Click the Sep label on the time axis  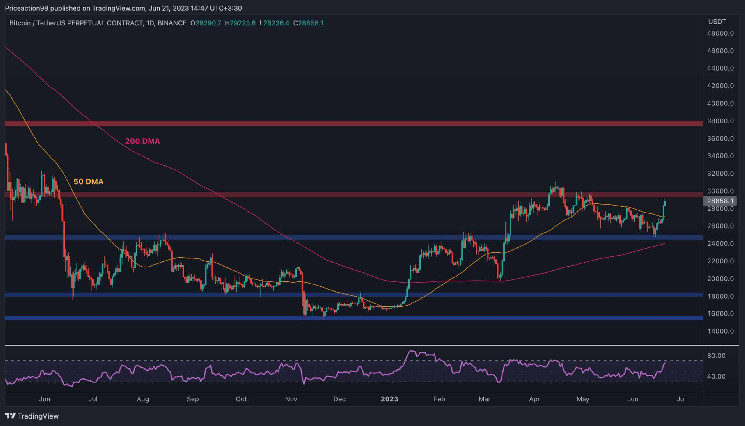pyautogui.click(x=192, y=399)
